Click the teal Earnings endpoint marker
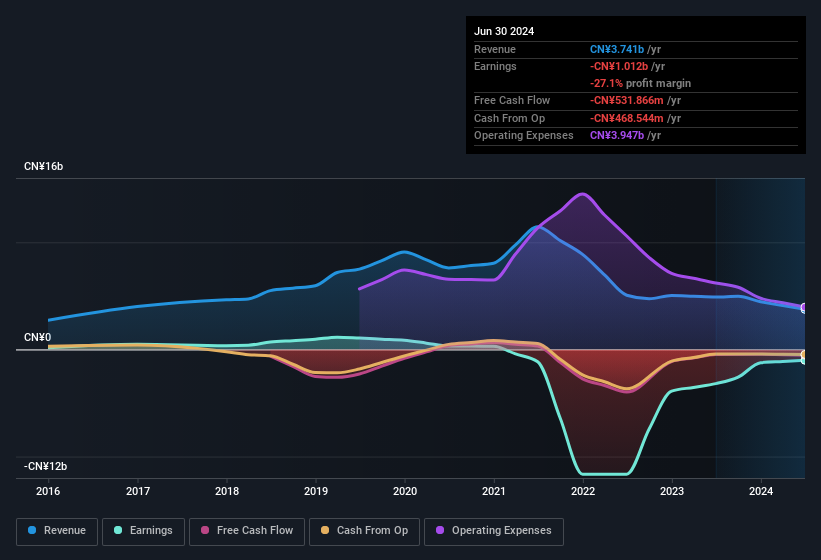Image resolution: width=821 pixels, height=560 pixels. pos(804,361)
